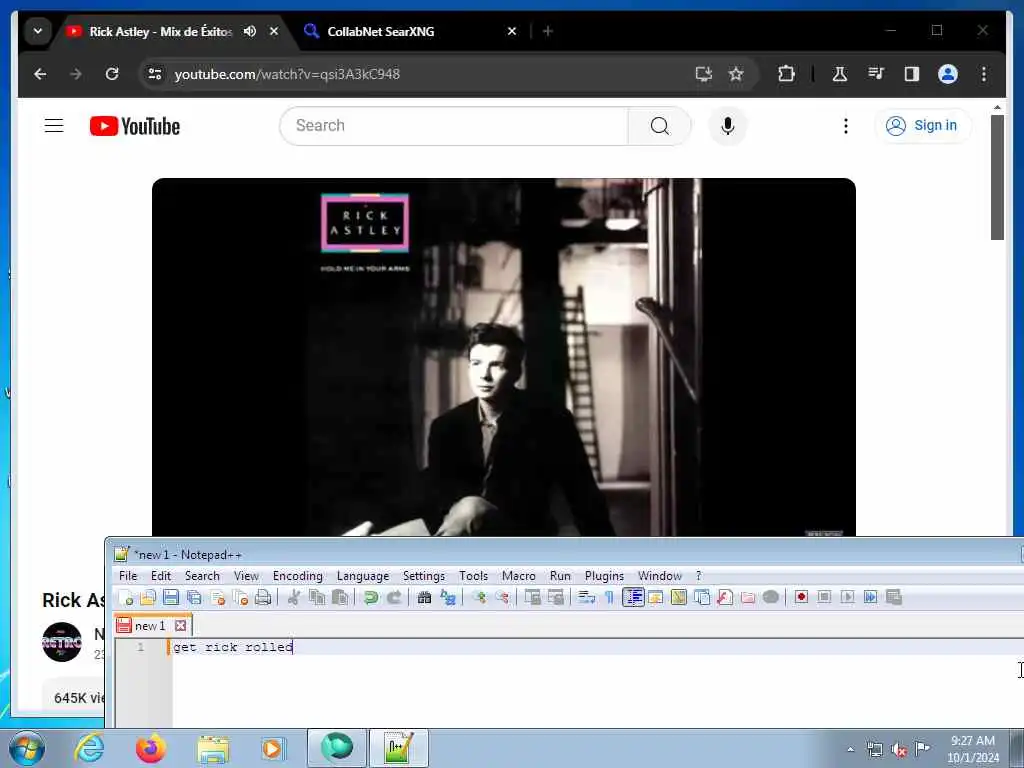Zoom out using Notepad++ toolbar icon
This screenshot has height=768, width=1024.
click(502, 597)
